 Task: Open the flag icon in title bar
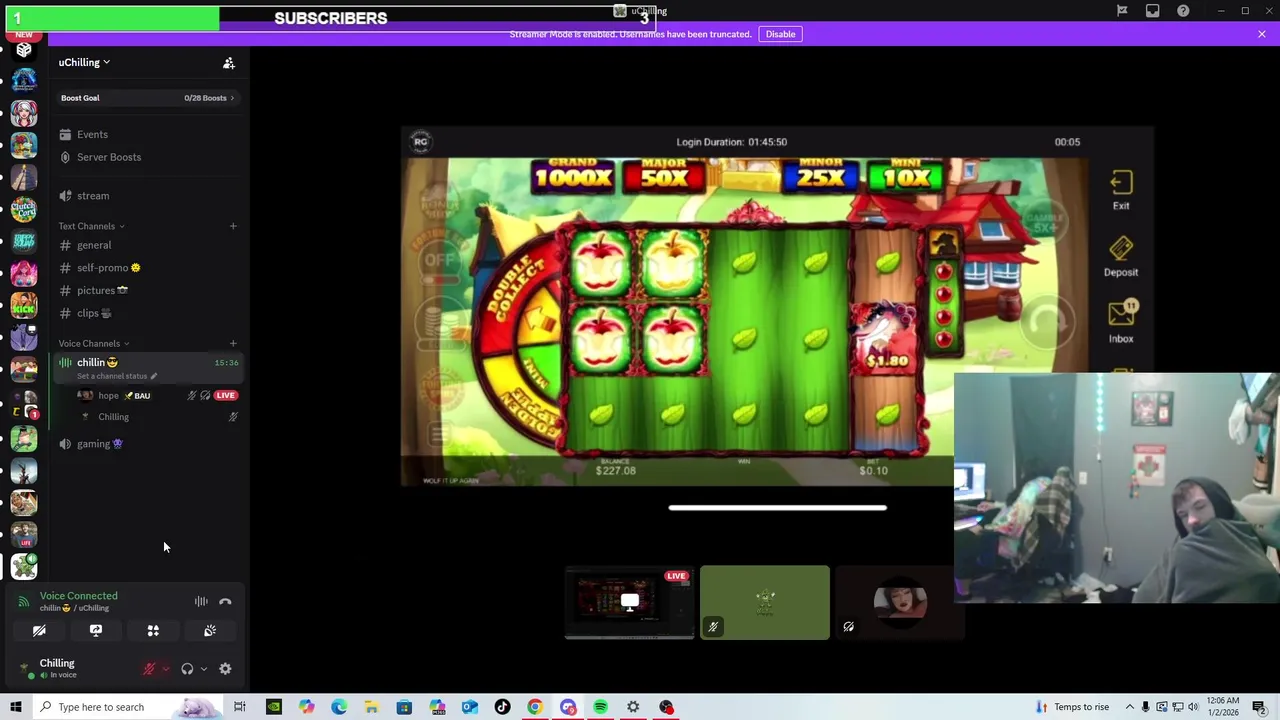click(1122, 11)
